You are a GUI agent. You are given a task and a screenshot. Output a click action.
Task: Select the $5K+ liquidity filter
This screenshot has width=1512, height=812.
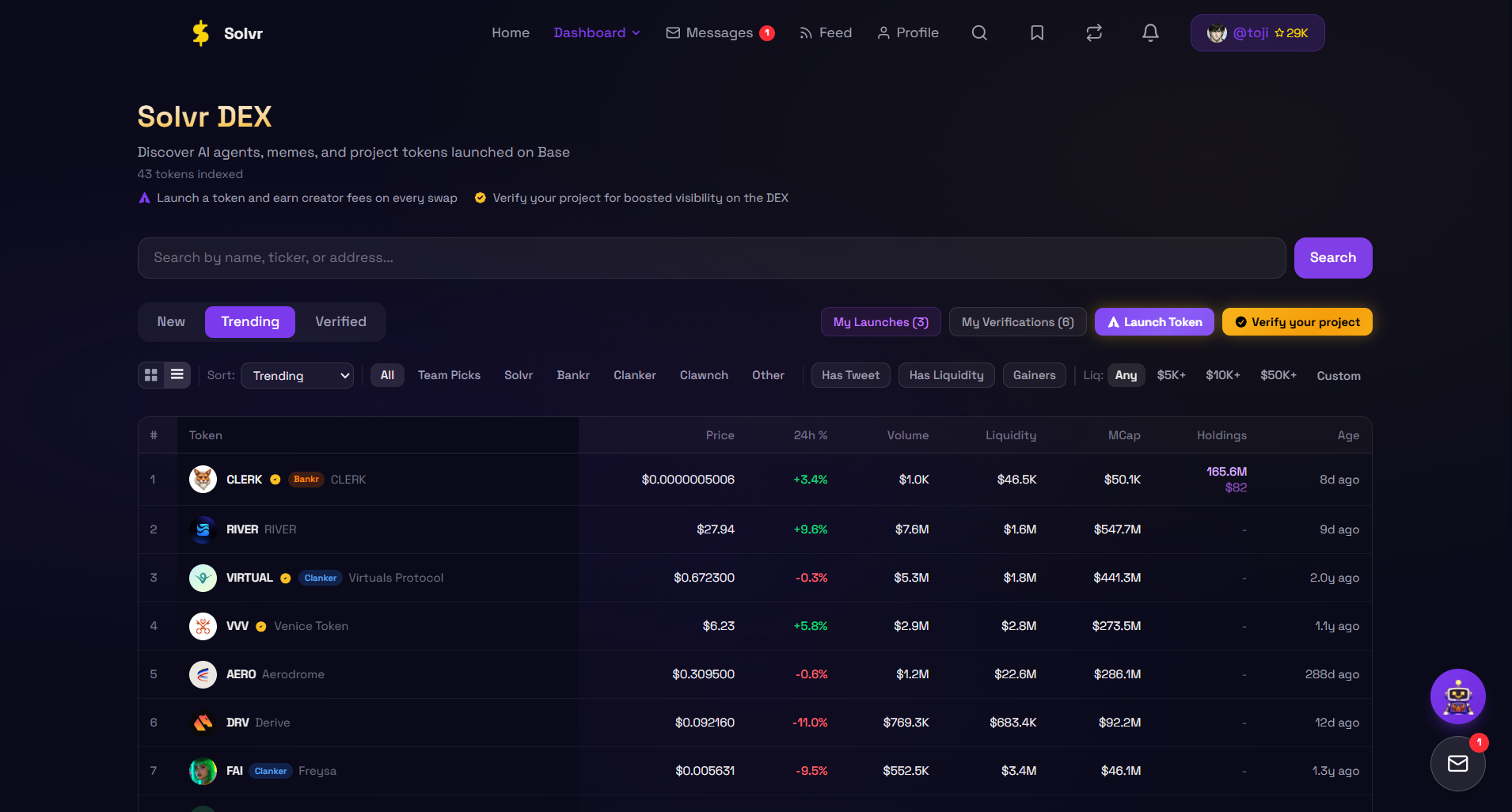[1171, 375]
